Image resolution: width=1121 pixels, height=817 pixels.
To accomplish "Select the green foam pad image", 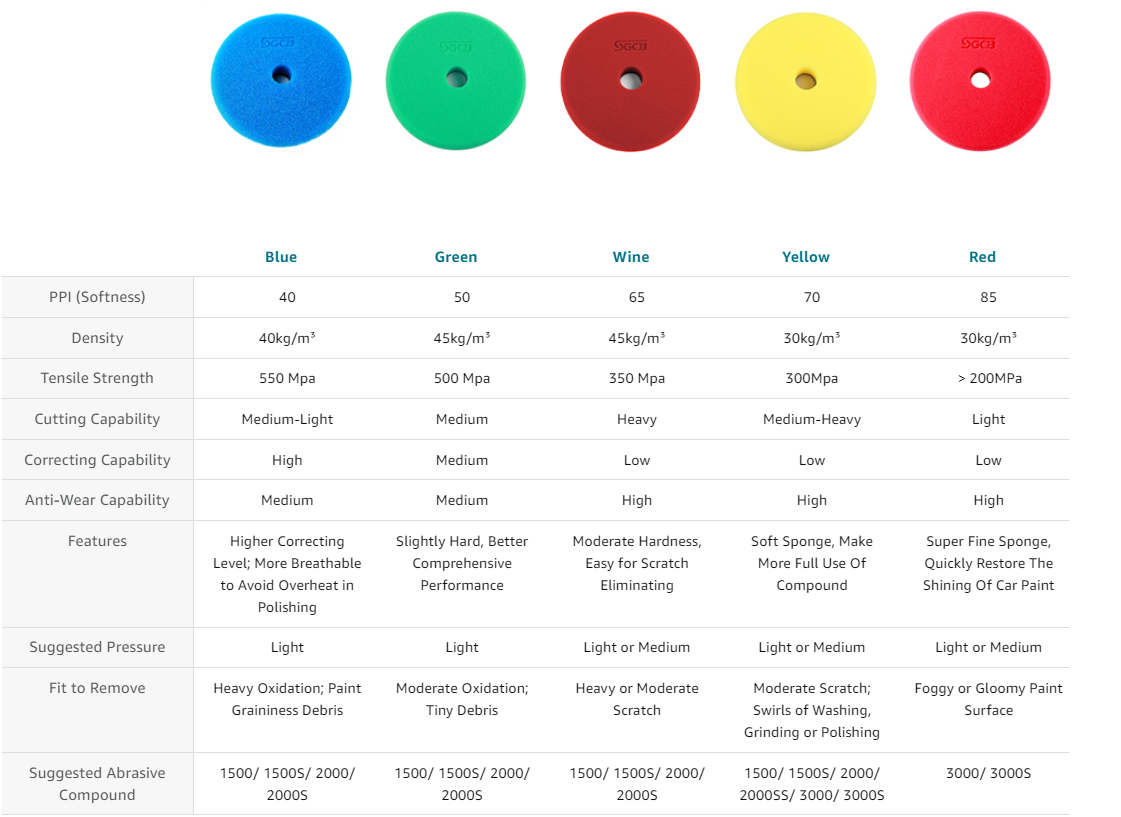I will [x=456, y=80].
